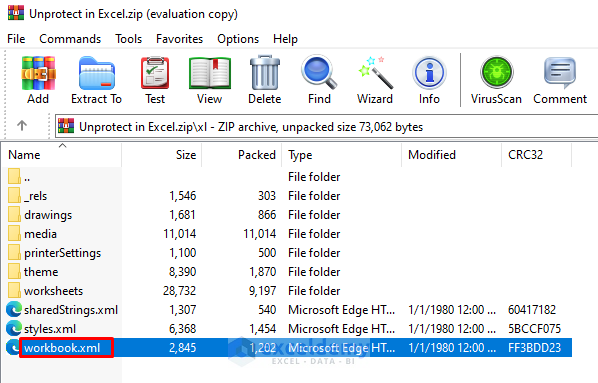Click the worksheets folder name

53,291
